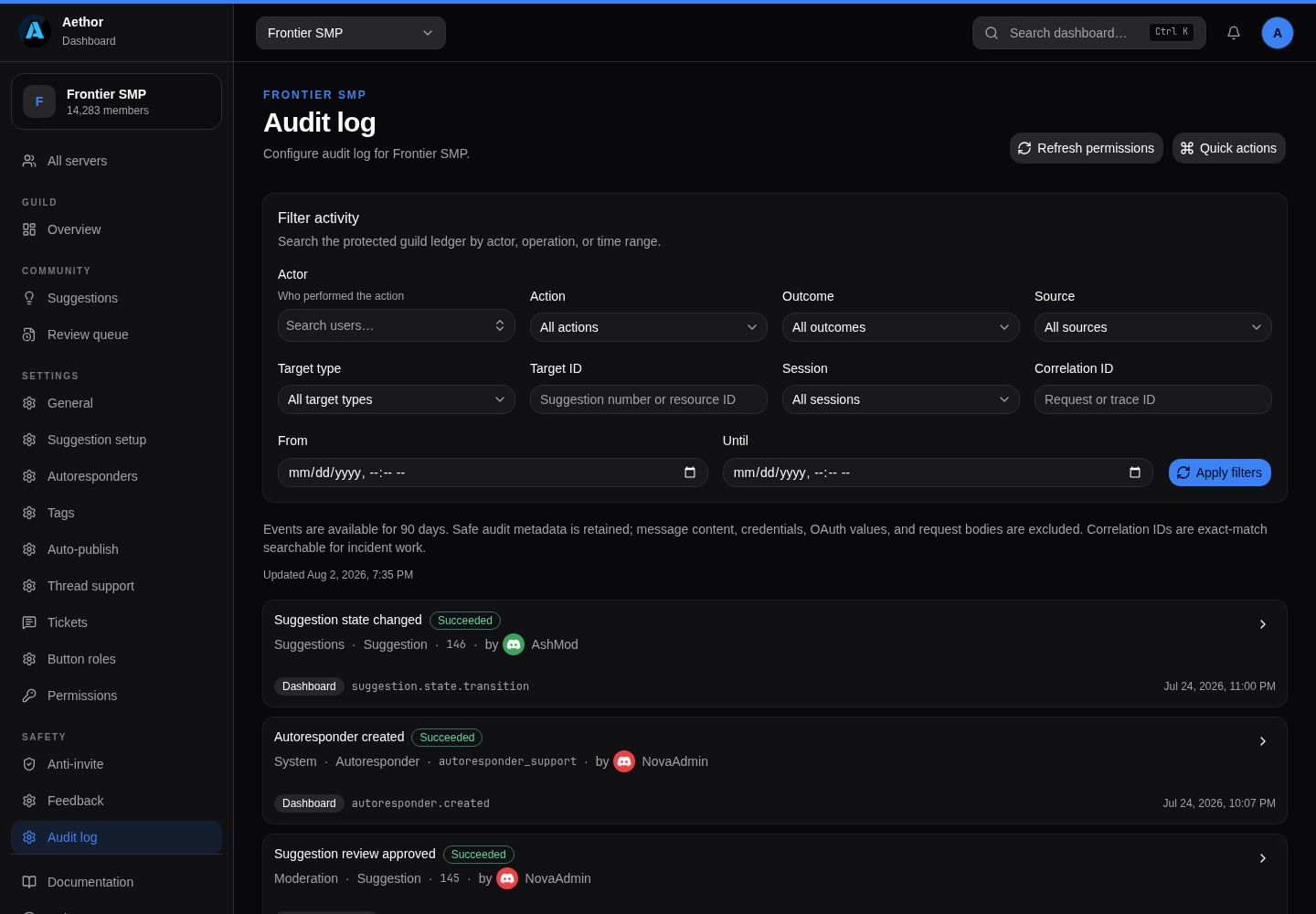Viewport: 1316px width, 914px height.
Task: Select the Audit log sidebar item
Action: pyautogui.click(x=116, y=837)
